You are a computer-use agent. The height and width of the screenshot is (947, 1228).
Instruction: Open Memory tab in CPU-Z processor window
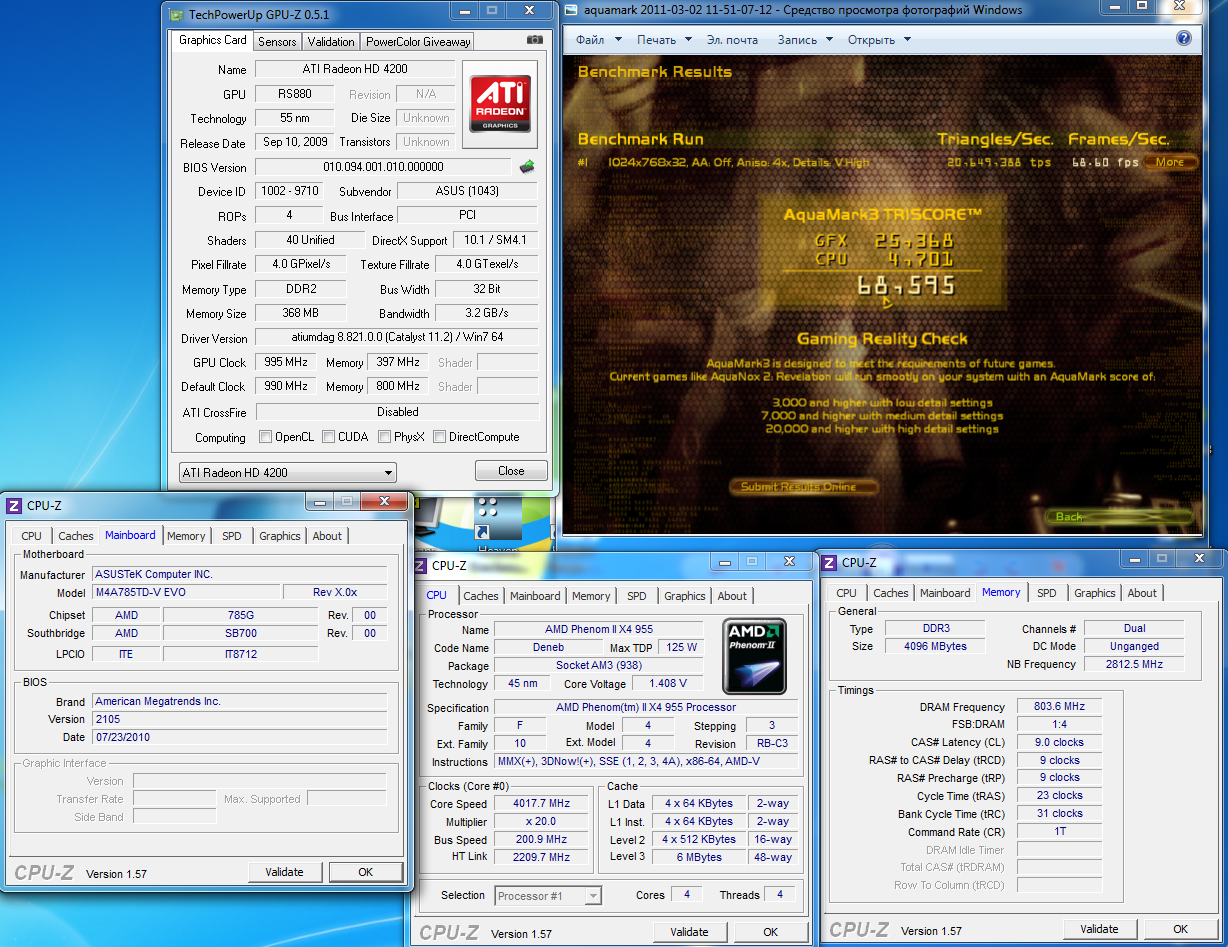(x=591, y=596)
